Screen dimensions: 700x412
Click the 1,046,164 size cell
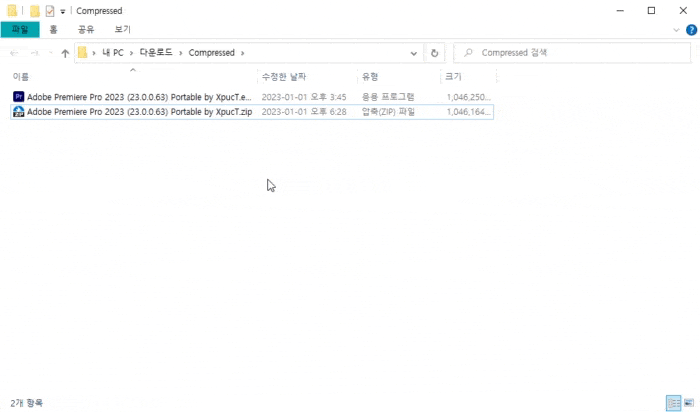click(468, 112)
